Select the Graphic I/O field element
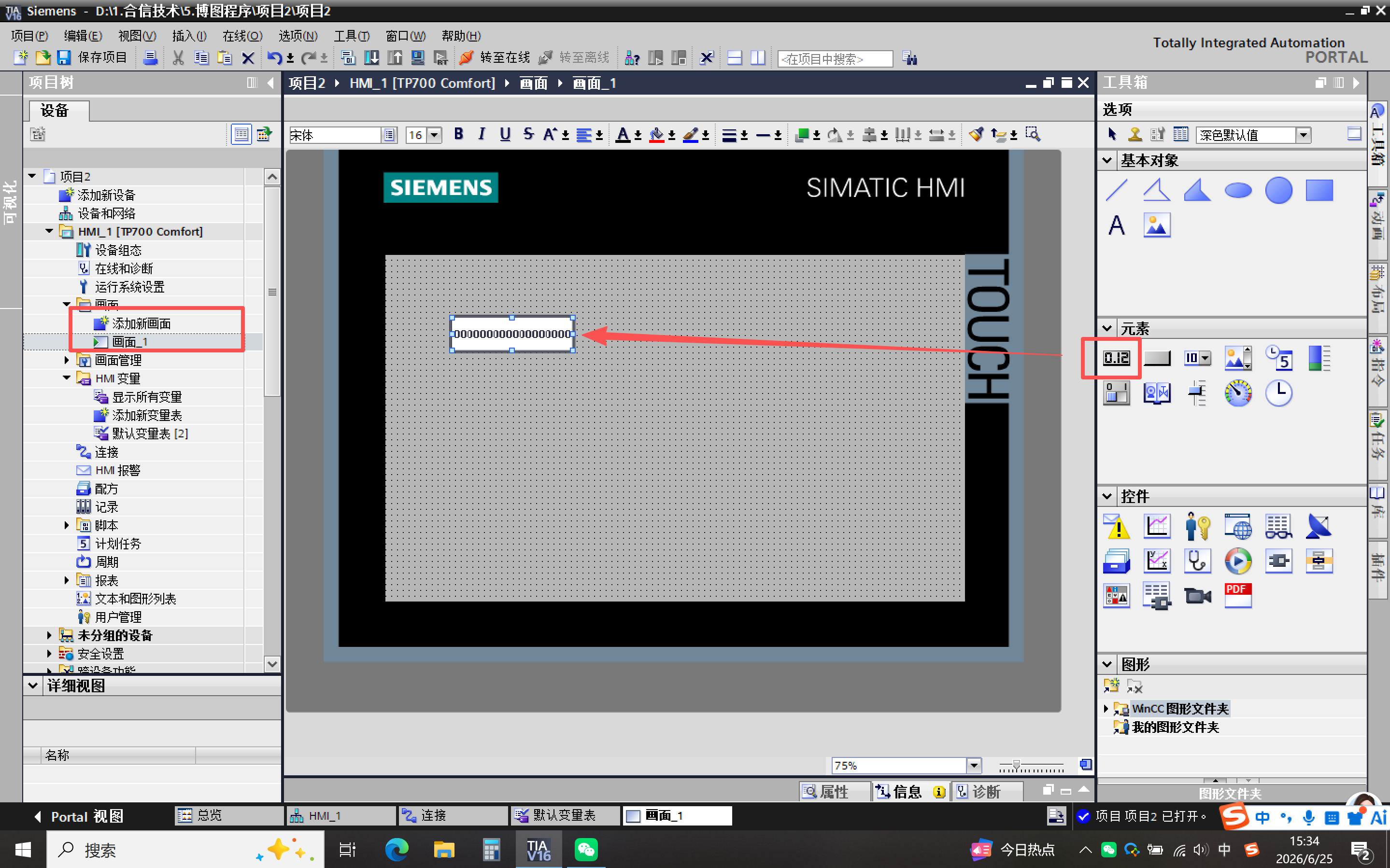 pos(1238,358)
